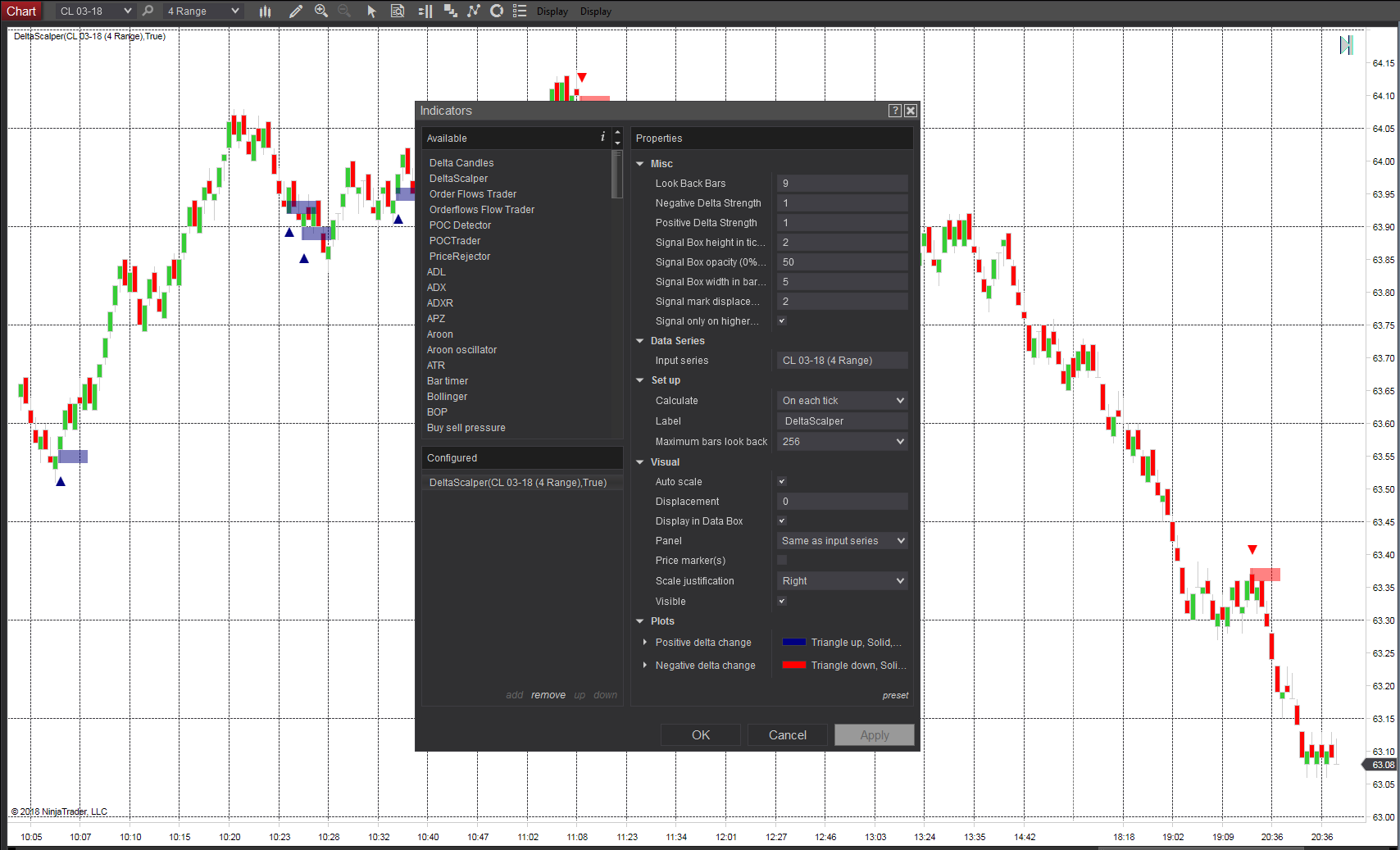
Task: Click the chart trader icon
Action: [425, 11]
